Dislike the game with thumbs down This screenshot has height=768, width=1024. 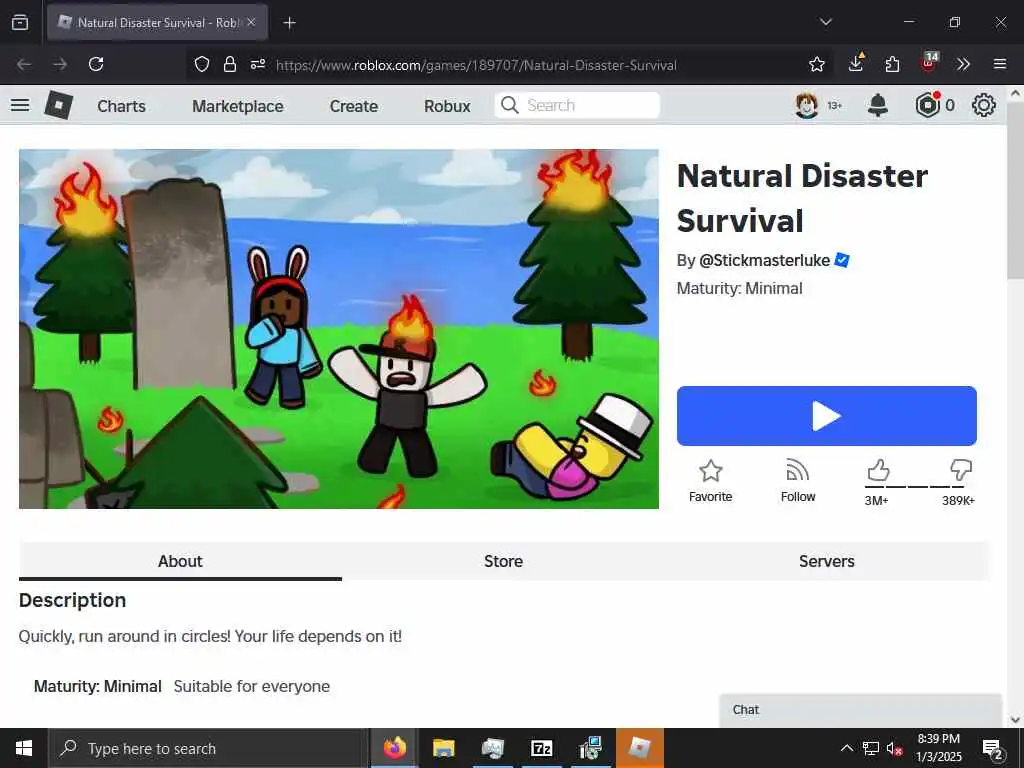(961, 470)
